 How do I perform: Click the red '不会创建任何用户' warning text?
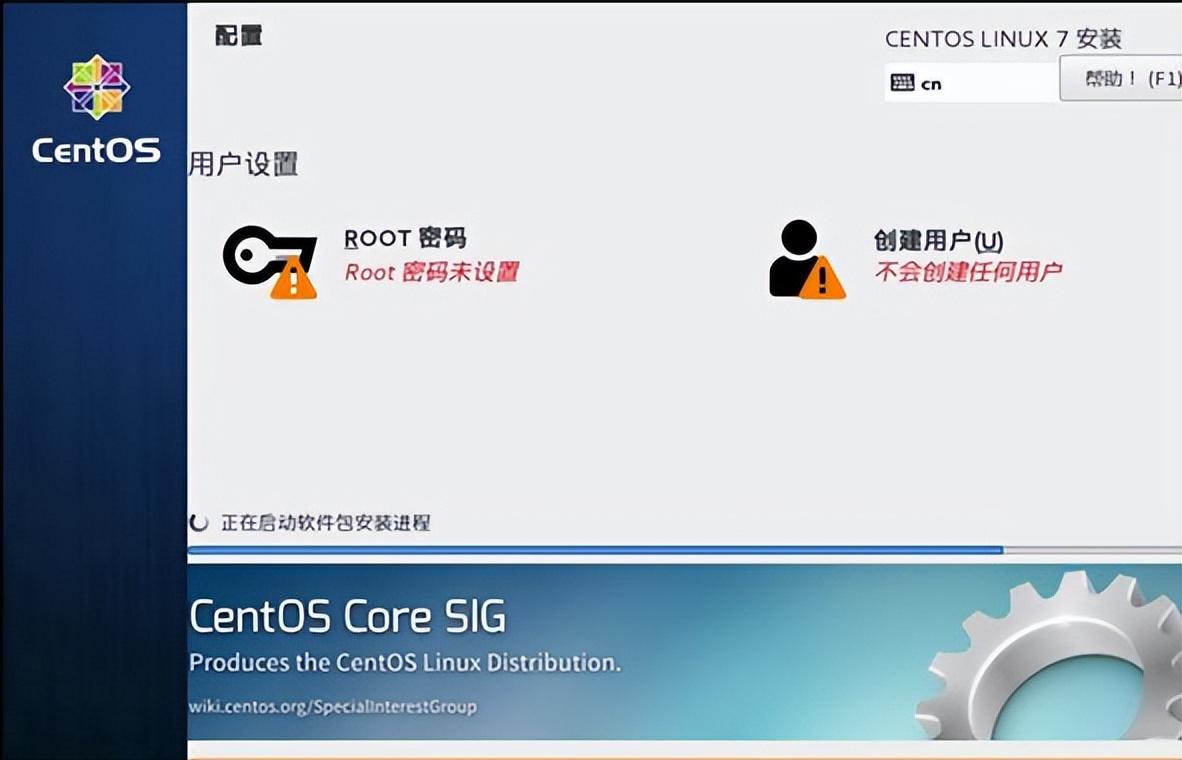point(969,271)
